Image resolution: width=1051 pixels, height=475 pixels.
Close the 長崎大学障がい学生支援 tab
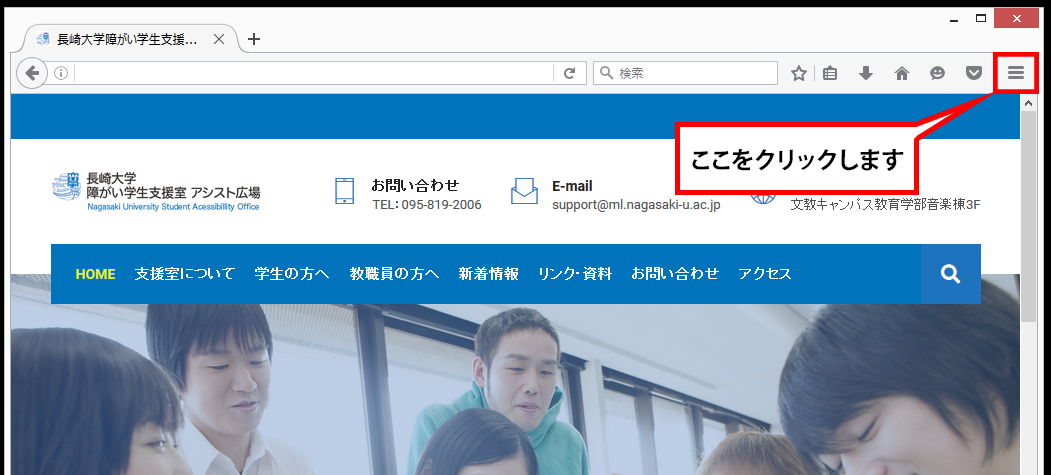coord(219,39)
